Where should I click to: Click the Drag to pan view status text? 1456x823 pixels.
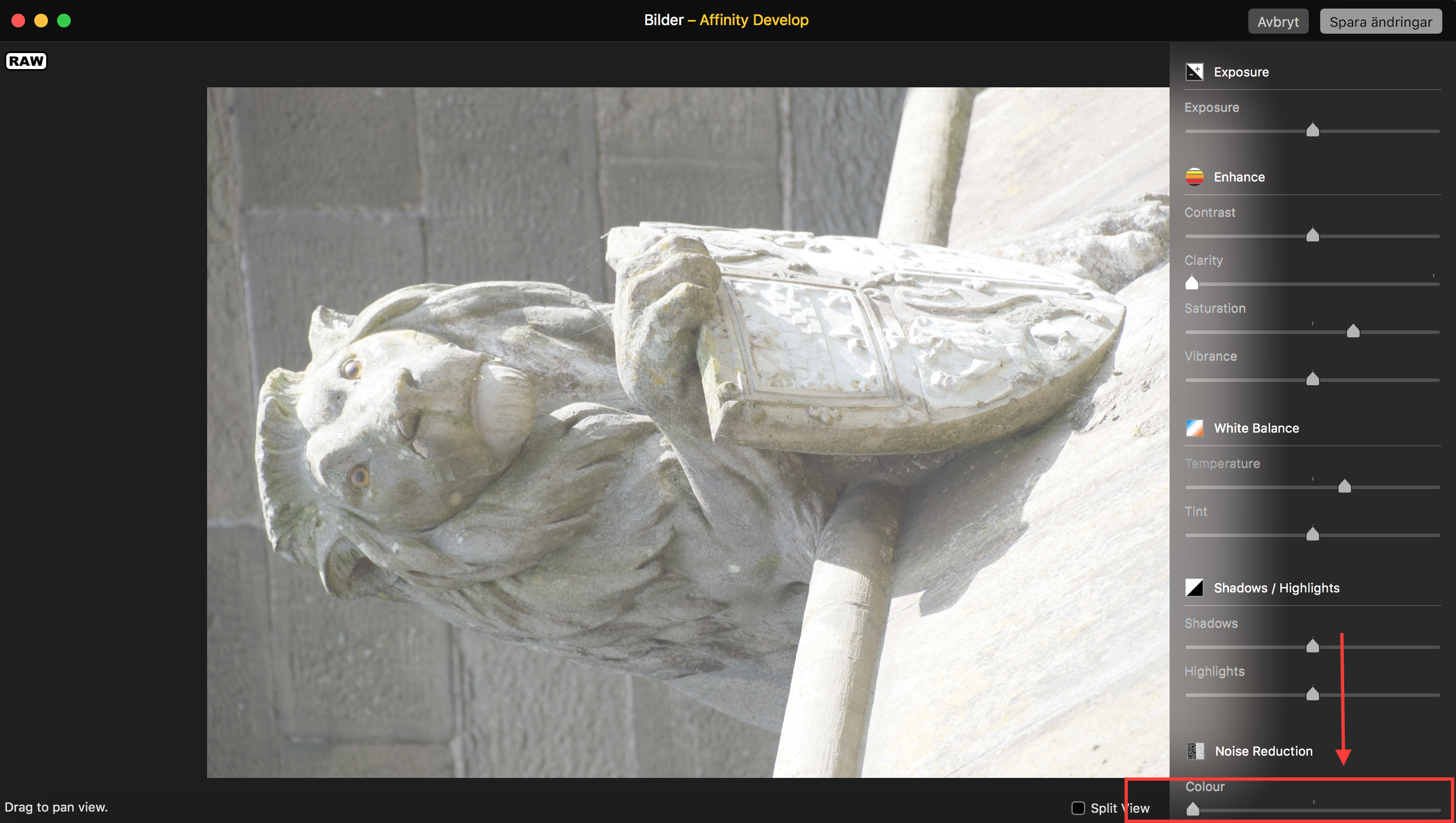pyautogui.click(x=56, y=807)
